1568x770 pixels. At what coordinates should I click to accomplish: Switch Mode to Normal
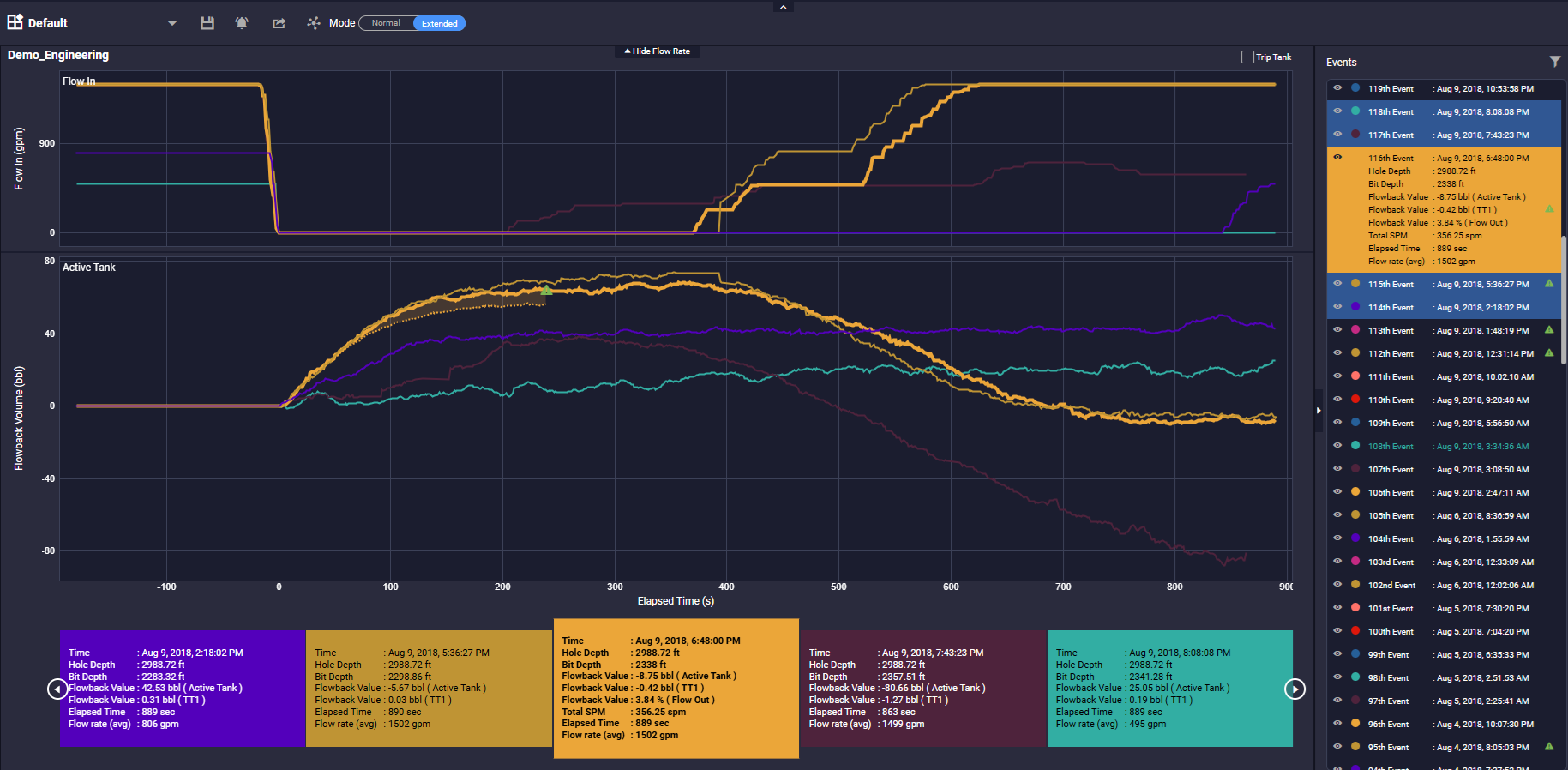click(x=386, y=23)
